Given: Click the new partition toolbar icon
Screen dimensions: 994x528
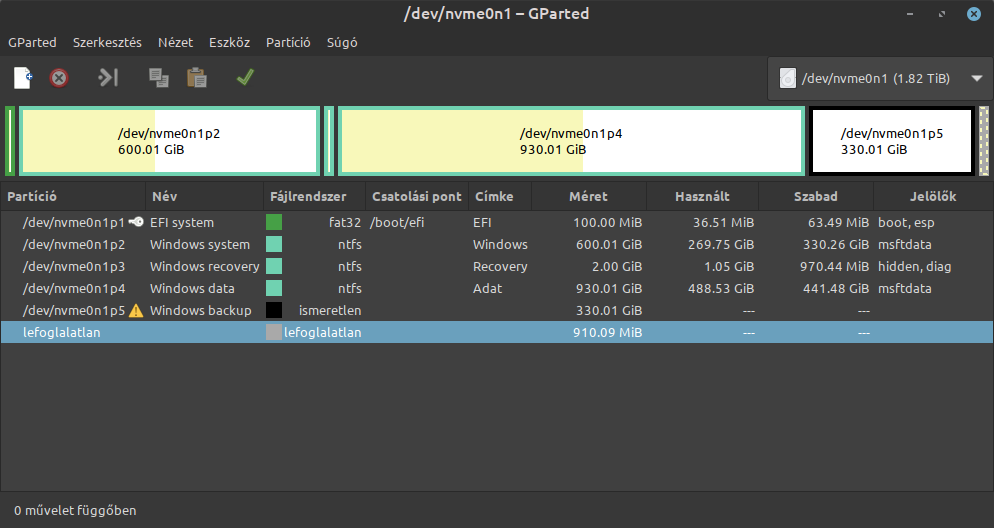Looking at the screenshot, I should 23,78.
